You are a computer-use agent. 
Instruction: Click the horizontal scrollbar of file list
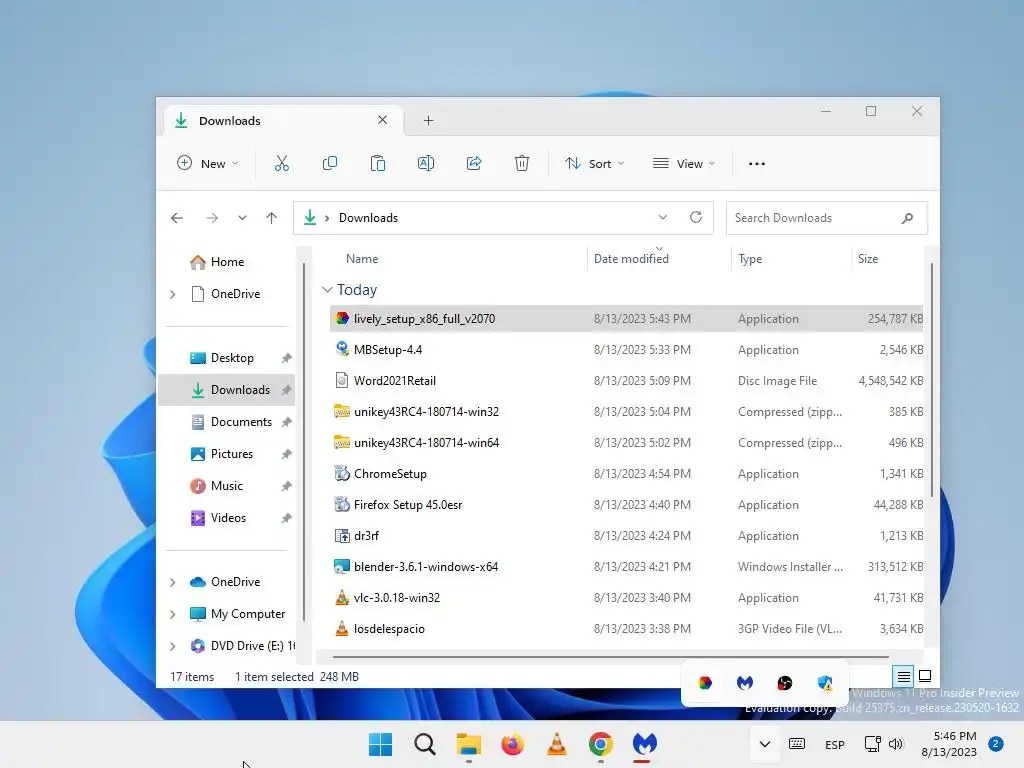point(610,656)
